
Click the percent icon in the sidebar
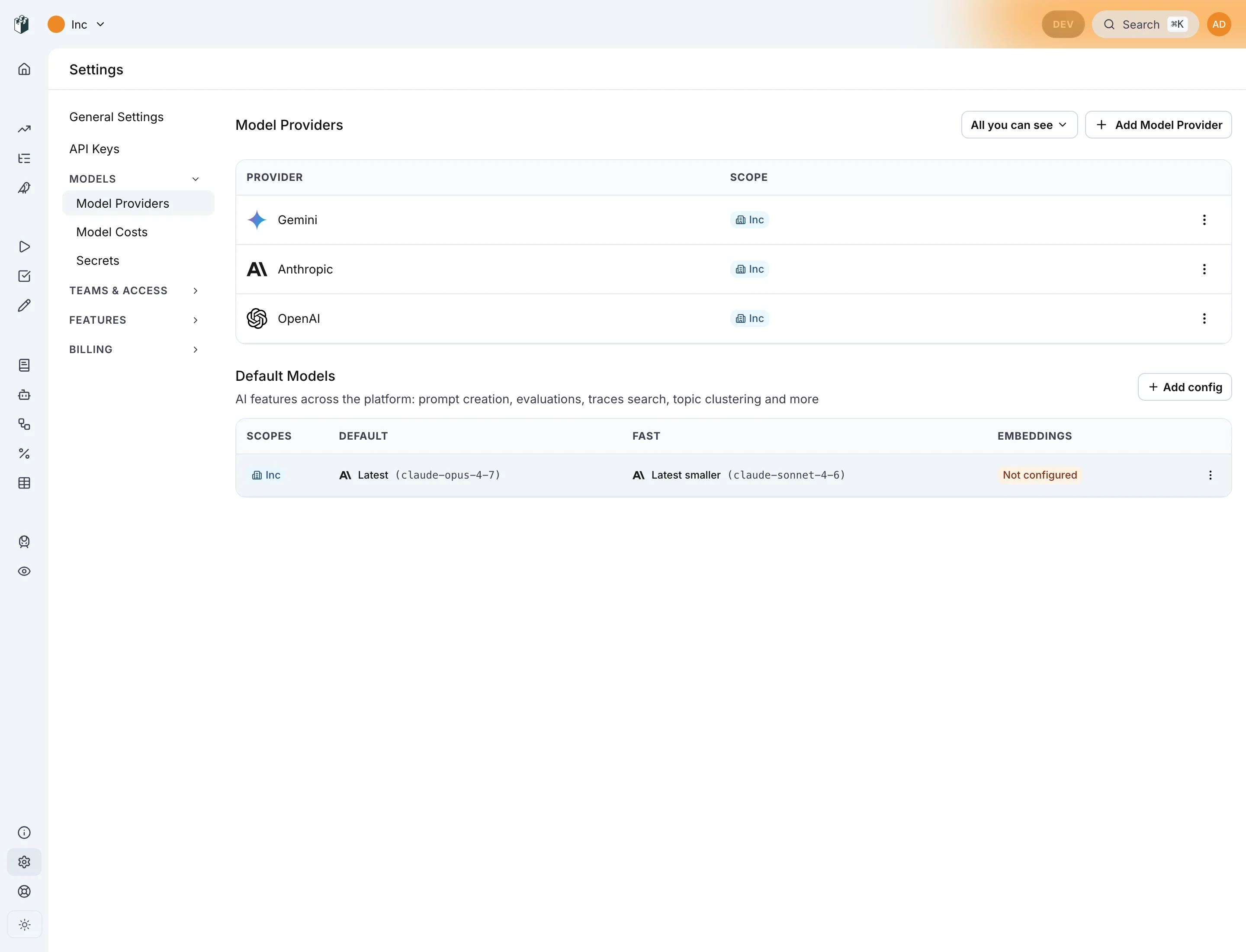(24, 454)
